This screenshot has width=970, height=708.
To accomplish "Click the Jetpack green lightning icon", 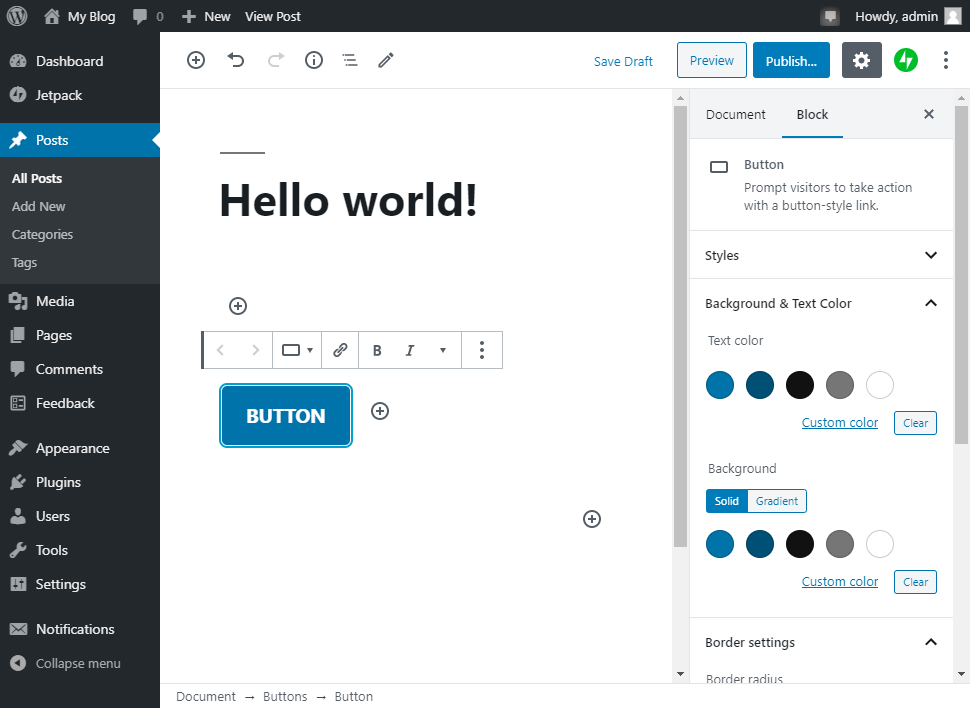I will (905, 60).
